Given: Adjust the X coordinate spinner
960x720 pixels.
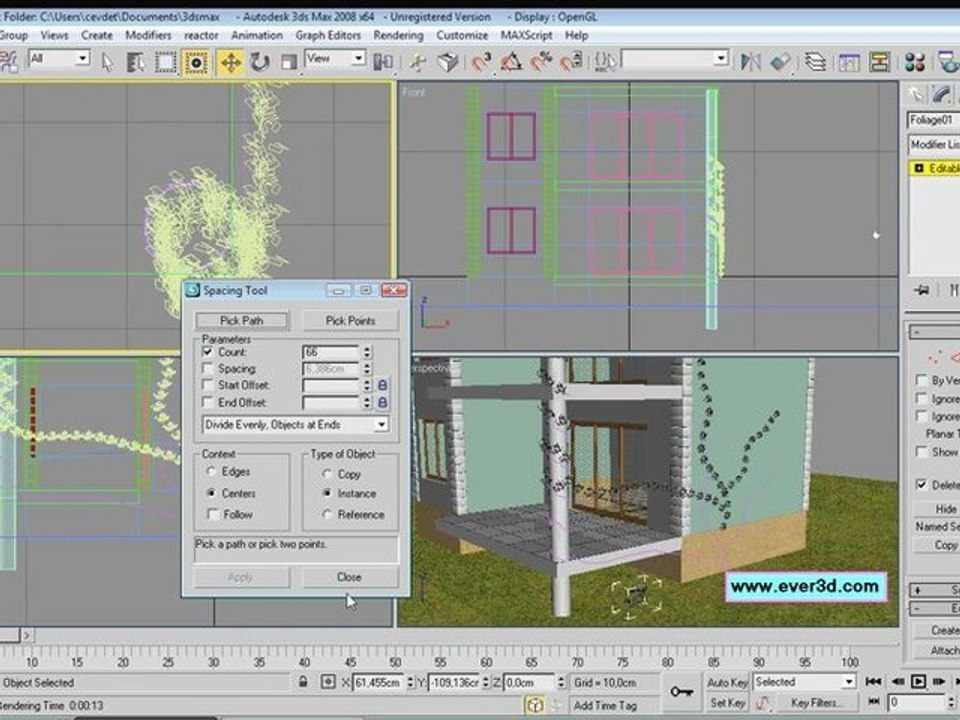Looking at the screenshot, I should (410, 682).
